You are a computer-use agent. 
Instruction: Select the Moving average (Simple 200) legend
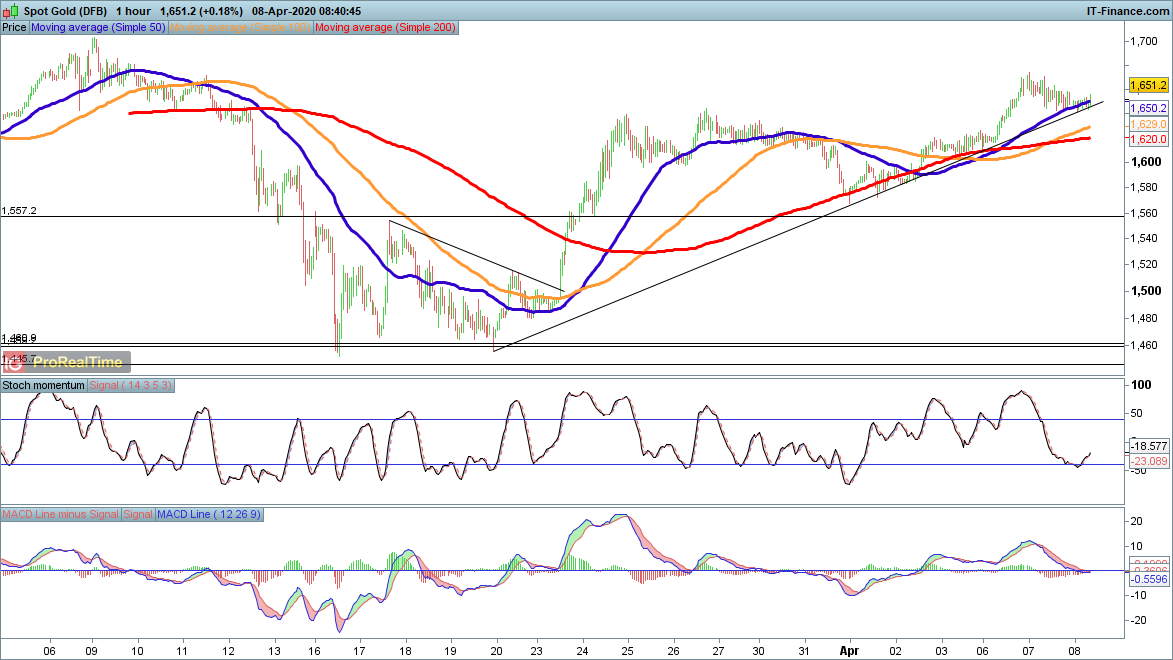385,28
